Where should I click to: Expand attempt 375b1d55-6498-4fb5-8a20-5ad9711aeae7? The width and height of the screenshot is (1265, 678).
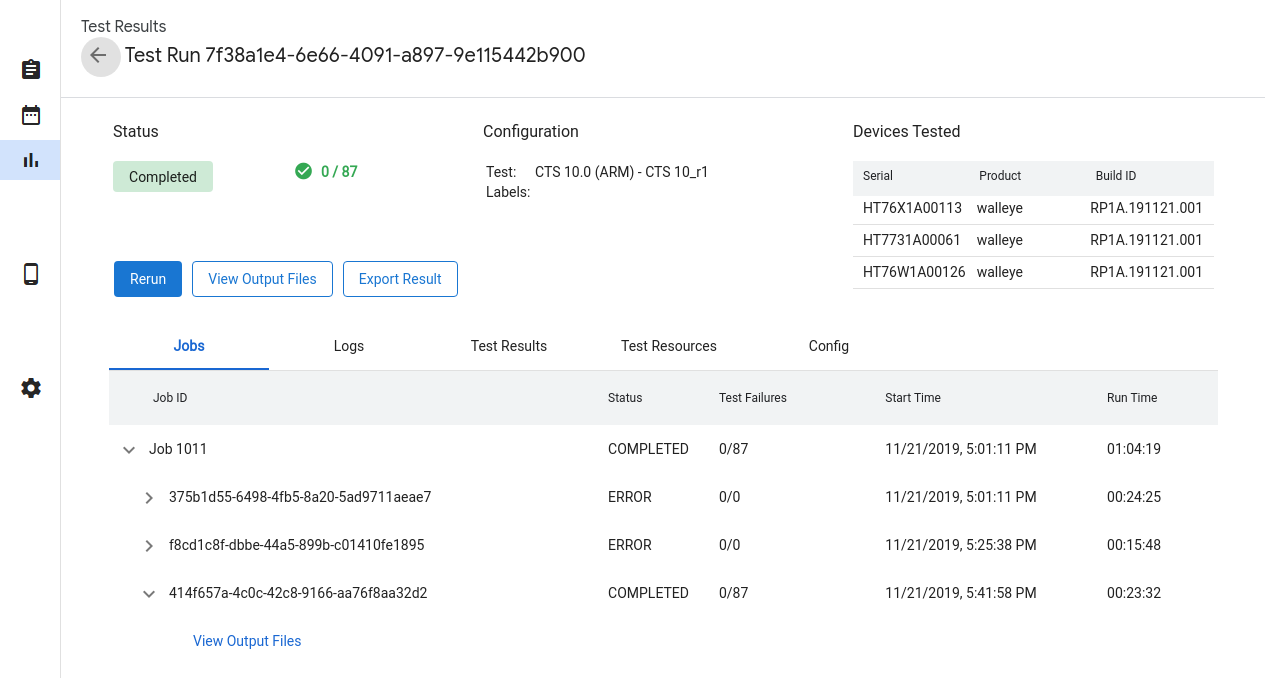pyautogui.click(x=149, y=498)
